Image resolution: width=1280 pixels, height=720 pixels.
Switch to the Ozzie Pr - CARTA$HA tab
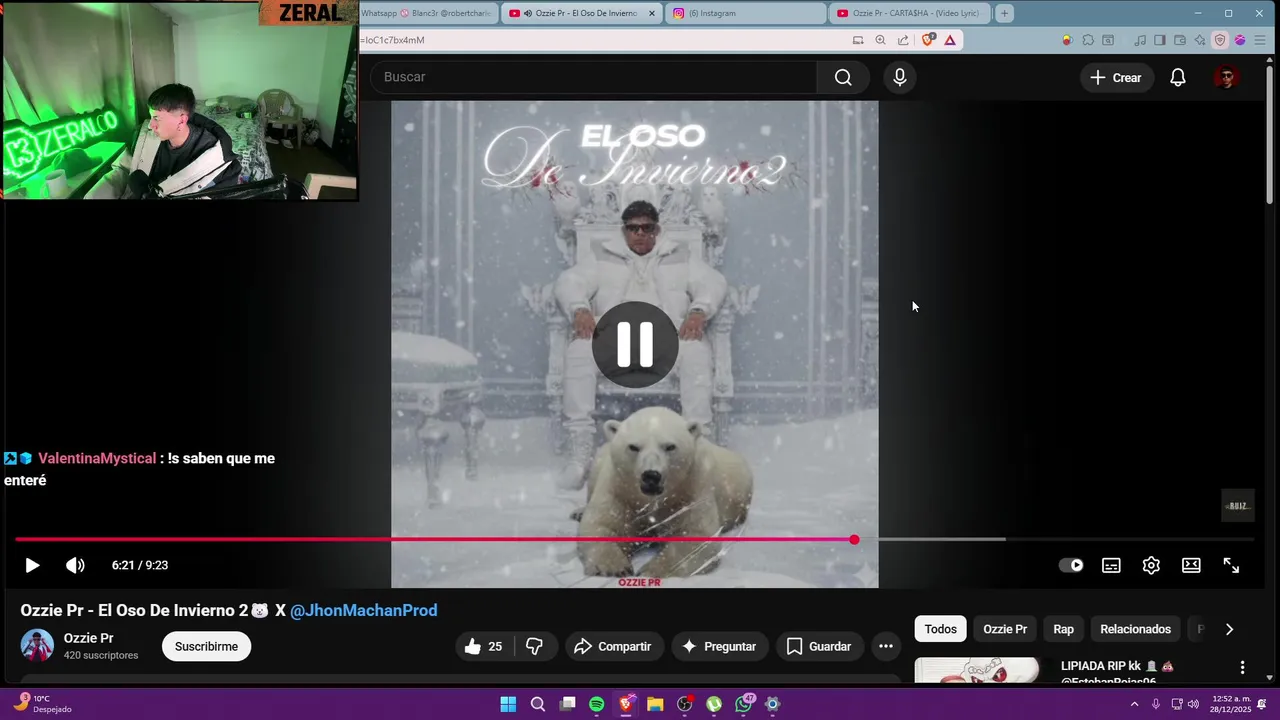(910, 13)
